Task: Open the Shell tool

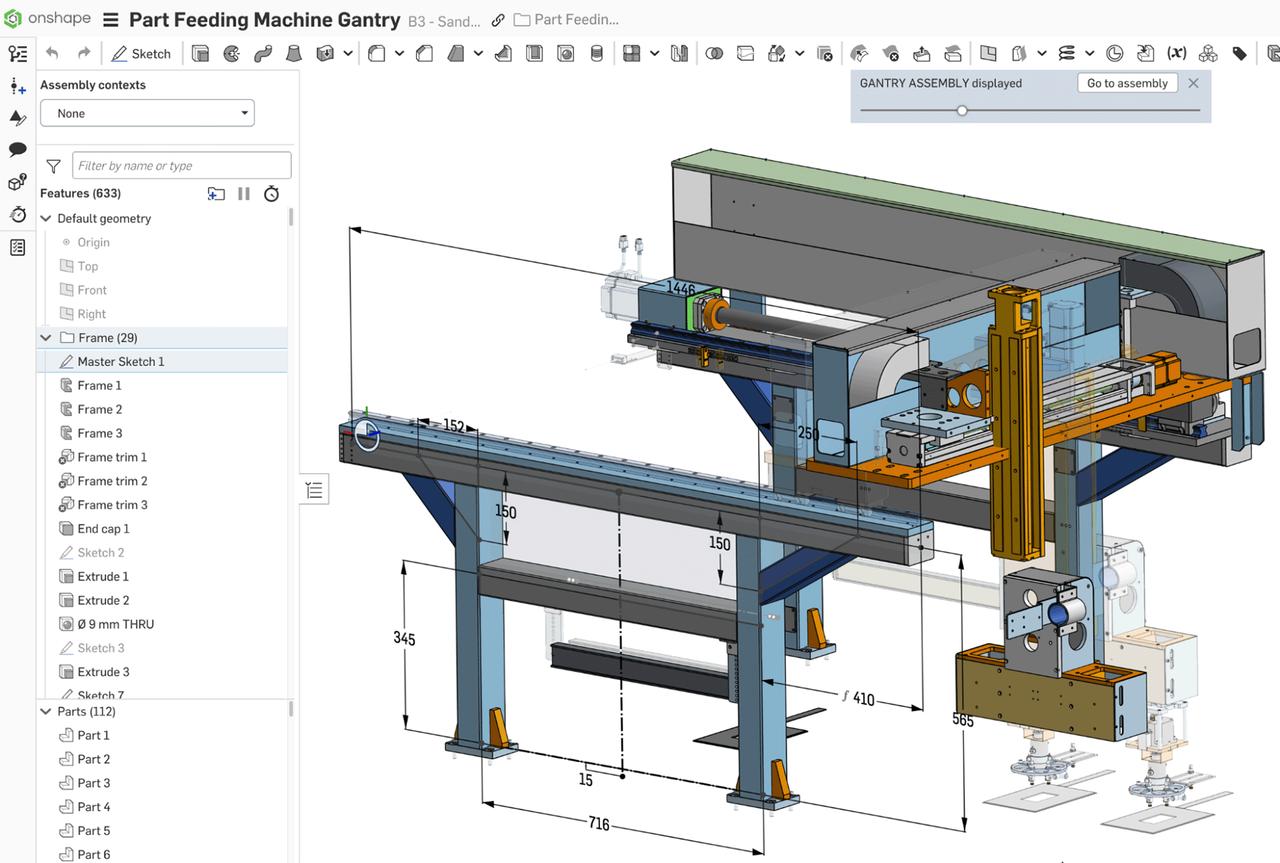Action: 533,53
